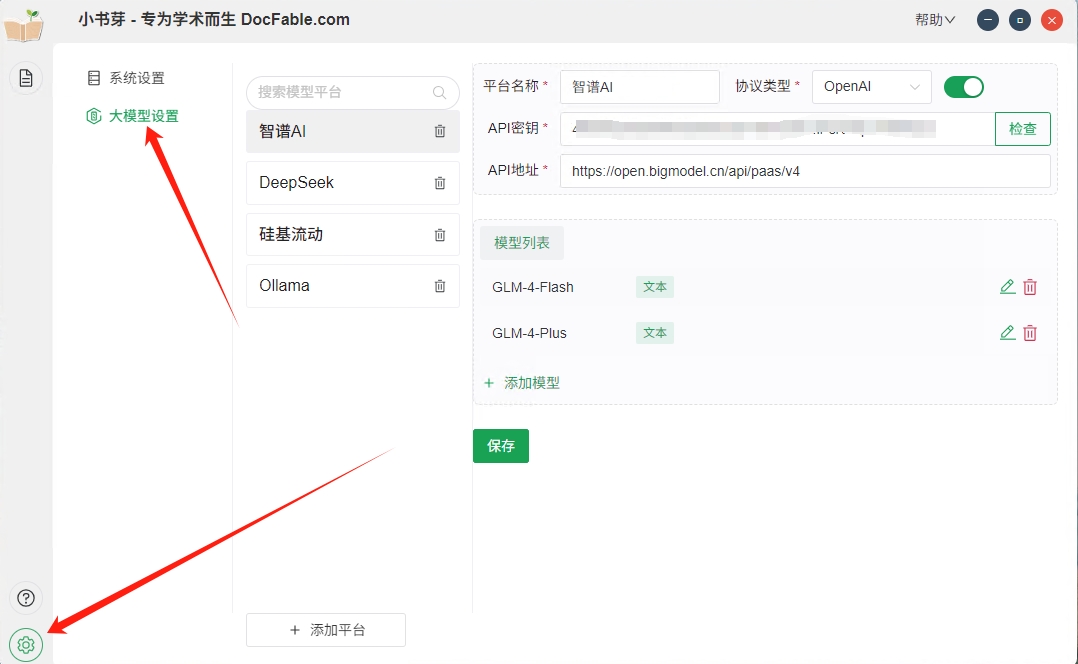
Task: Select 大模型设置 in the sidebar
Action: [x=143, y=116]
